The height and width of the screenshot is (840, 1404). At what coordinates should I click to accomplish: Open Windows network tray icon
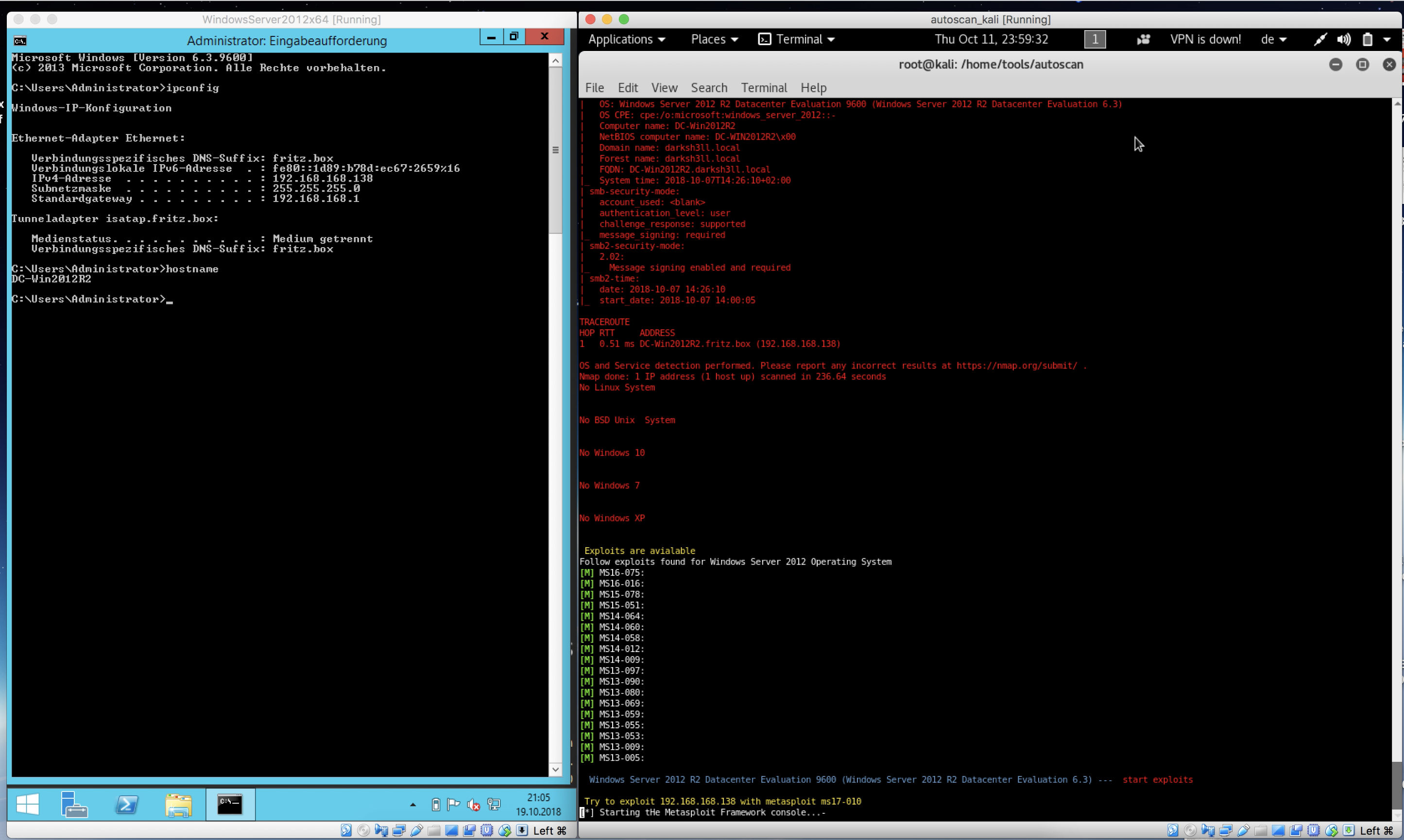[x=494, y=805]
